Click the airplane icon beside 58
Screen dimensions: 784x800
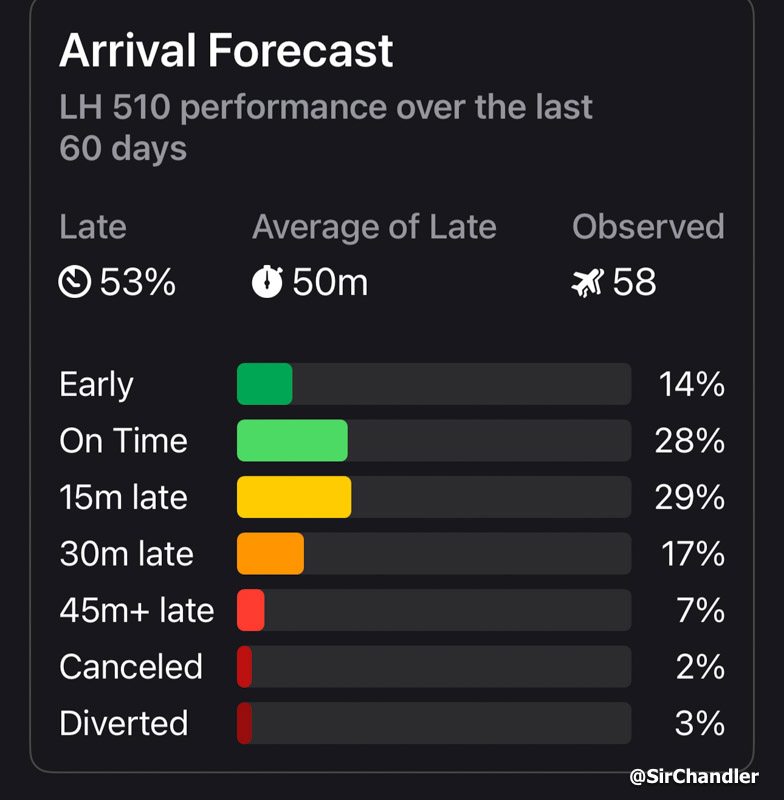coord(587,283)
